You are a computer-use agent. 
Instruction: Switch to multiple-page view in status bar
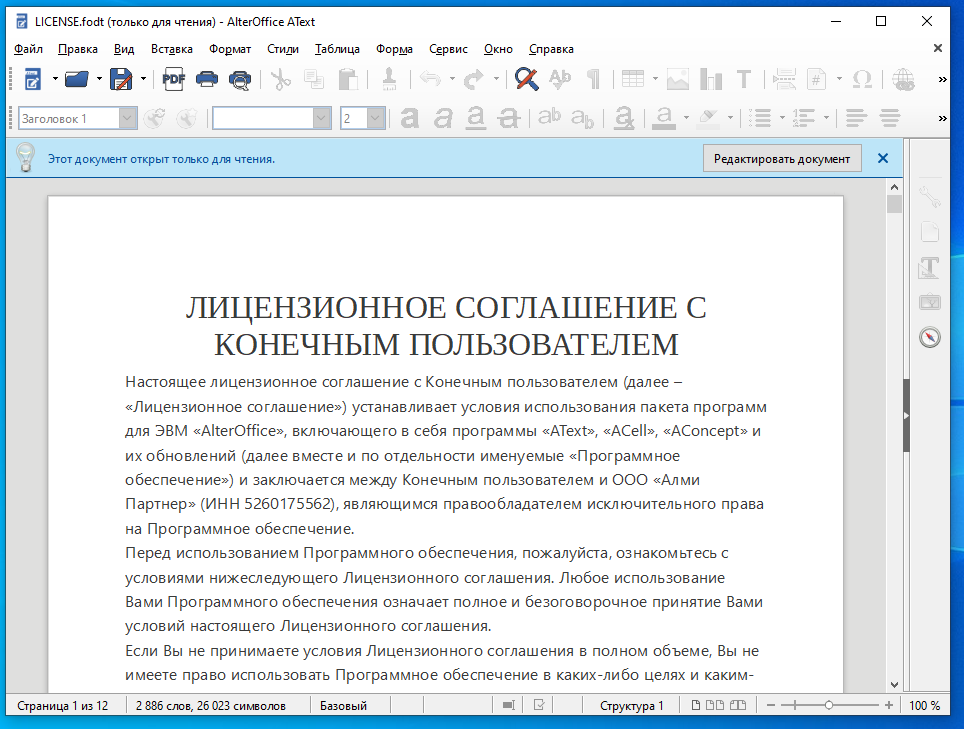click(x=713, y=706)
